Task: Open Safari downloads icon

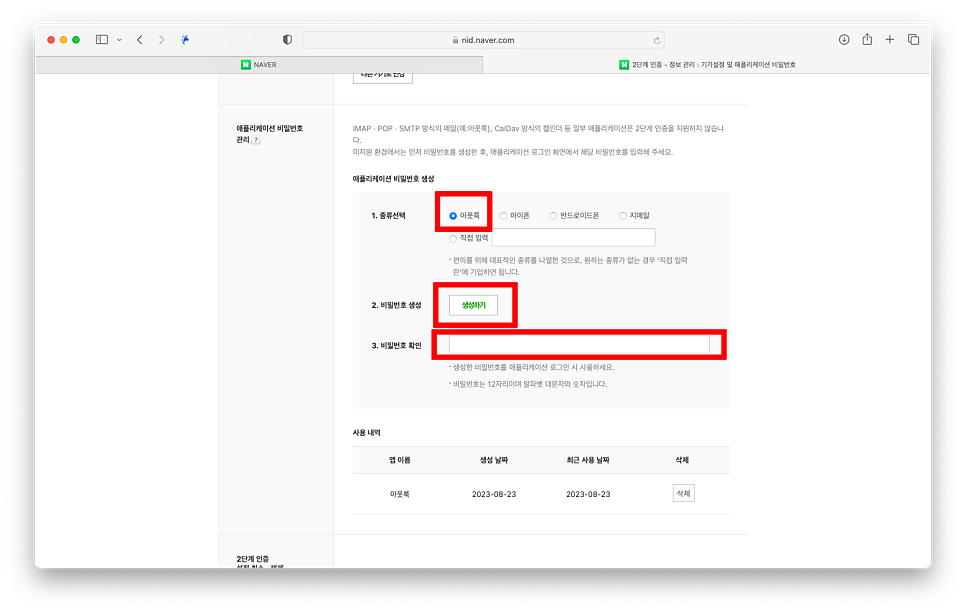Action: click(x=844, y=39)
